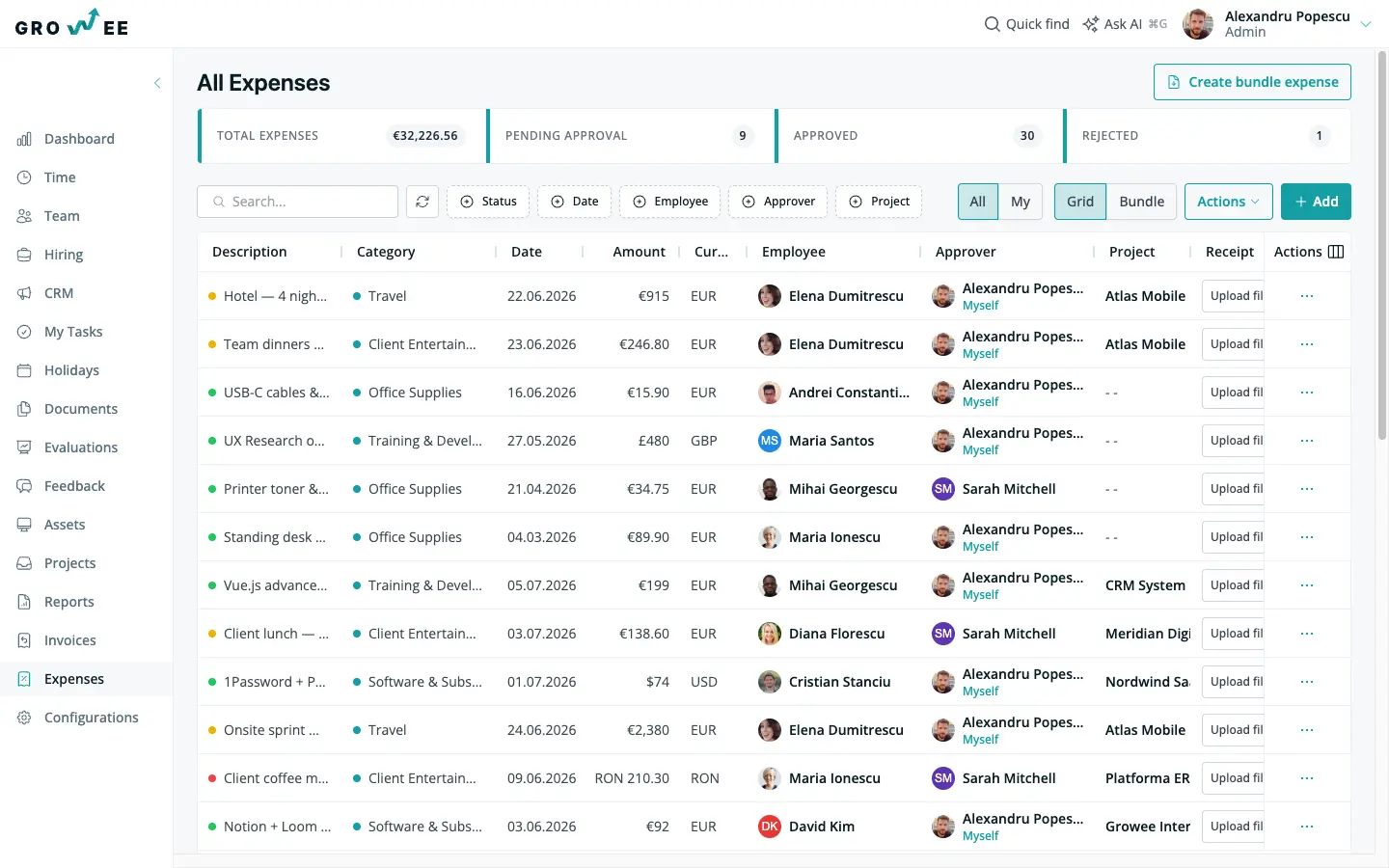Select Grid view mode

(x=1080, y=202)
